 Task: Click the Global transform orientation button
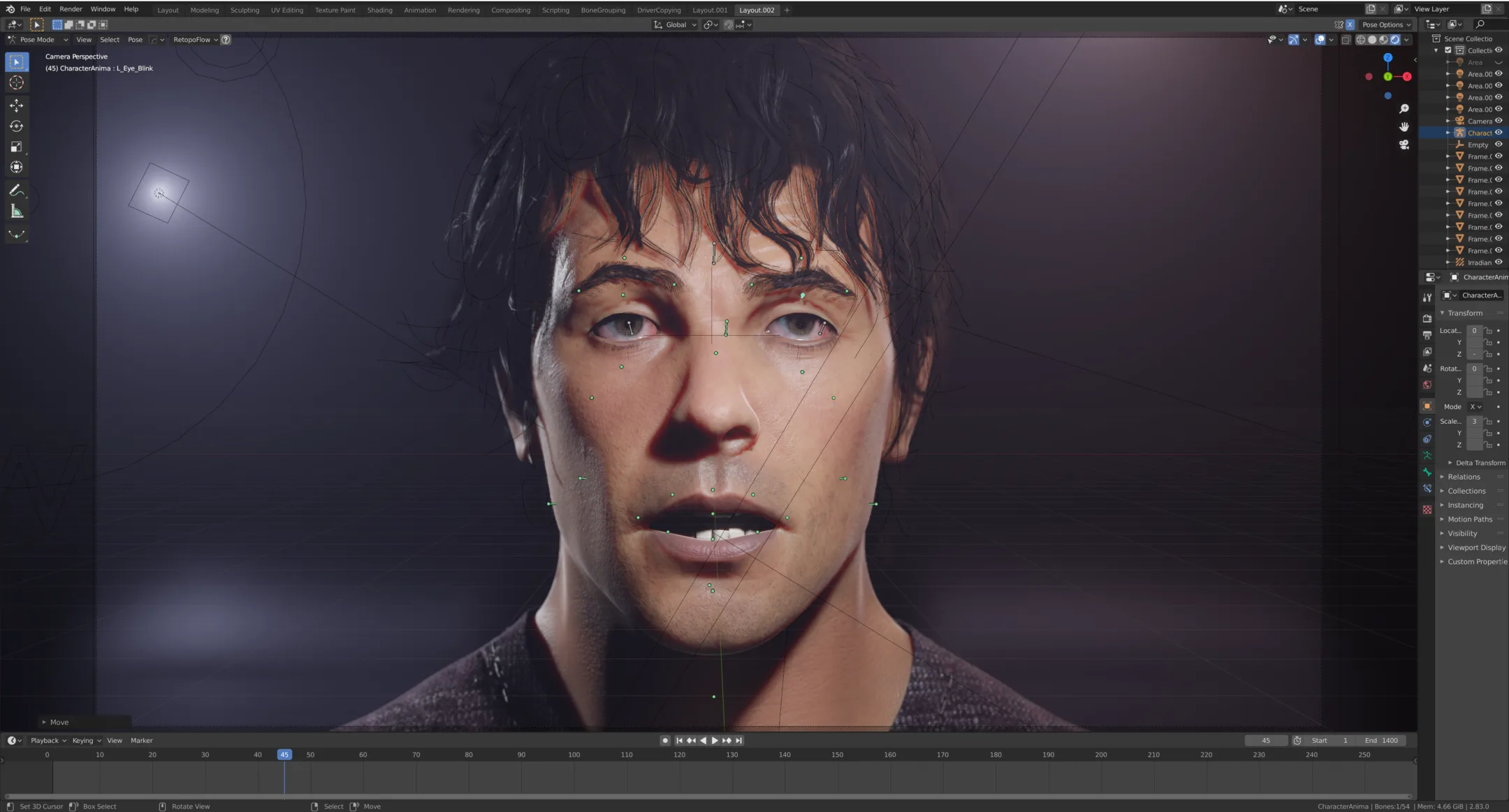(674, 24)
